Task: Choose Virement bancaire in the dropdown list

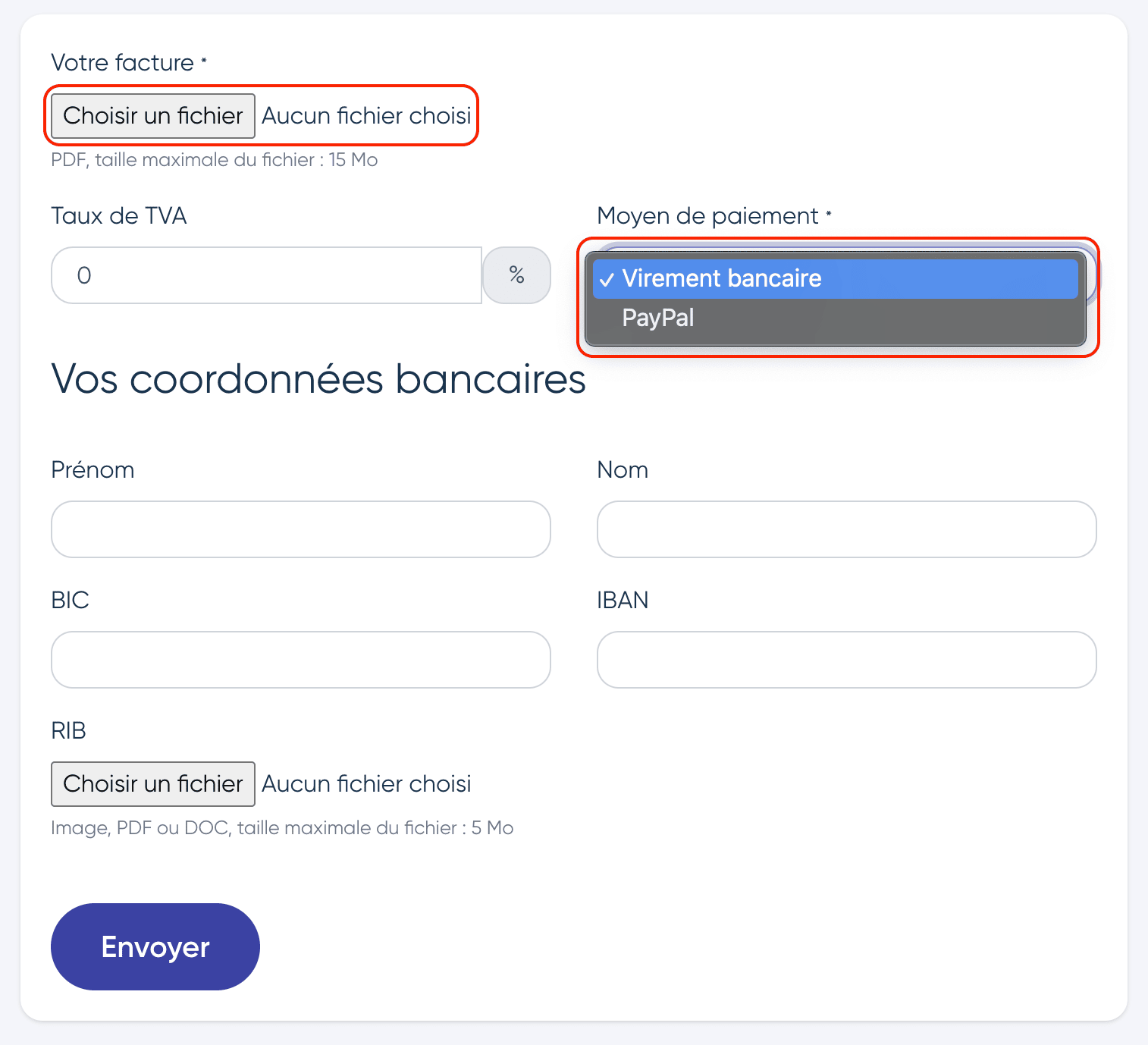Action: point(835,278)
